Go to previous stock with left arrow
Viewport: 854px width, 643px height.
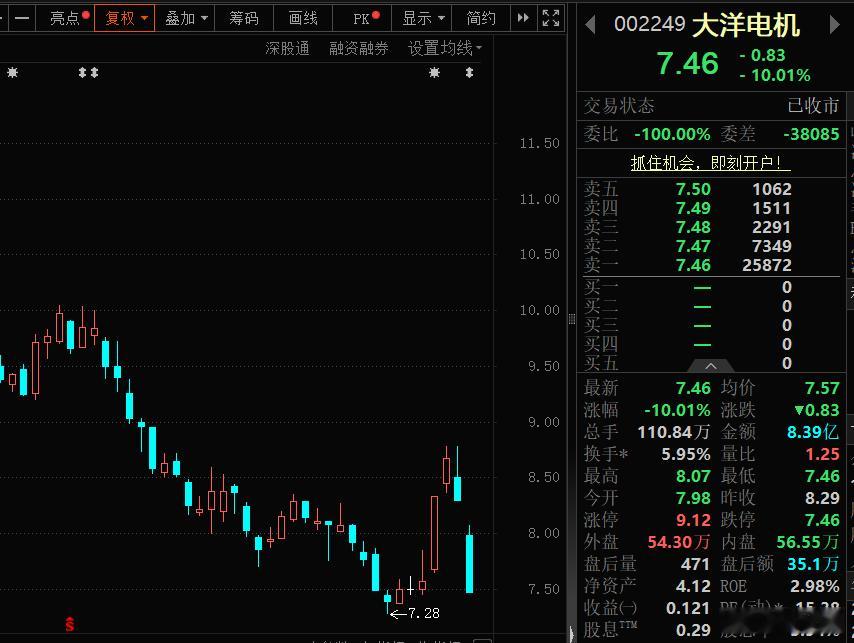tap(590, 25)
